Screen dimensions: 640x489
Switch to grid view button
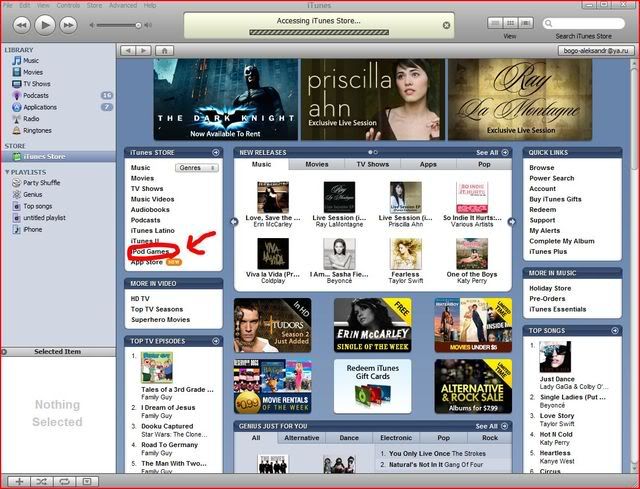point(510,23)
